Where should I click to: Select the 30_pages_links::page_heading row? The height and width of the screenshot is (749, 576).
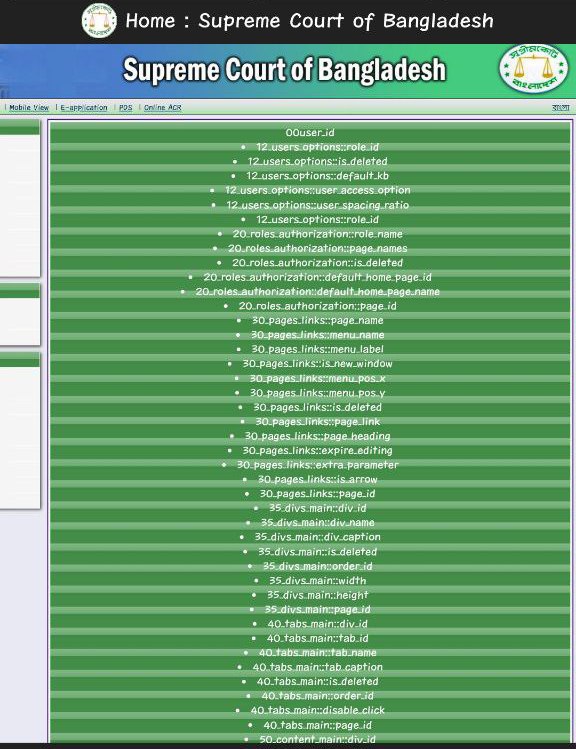tap(318, 436)
